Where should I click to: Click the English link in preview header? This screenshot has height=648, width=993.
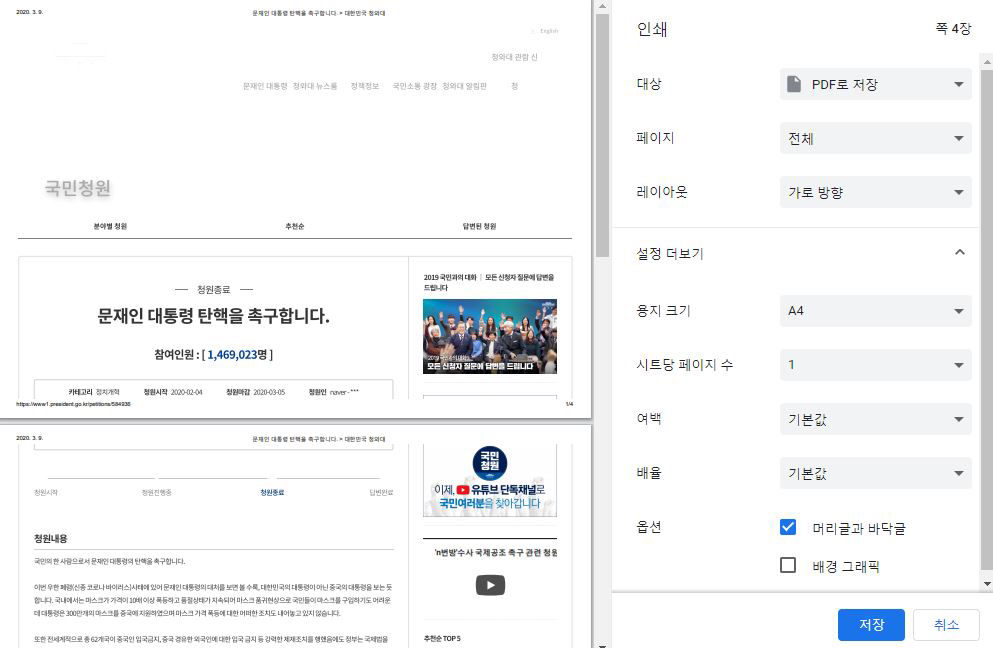549,30
